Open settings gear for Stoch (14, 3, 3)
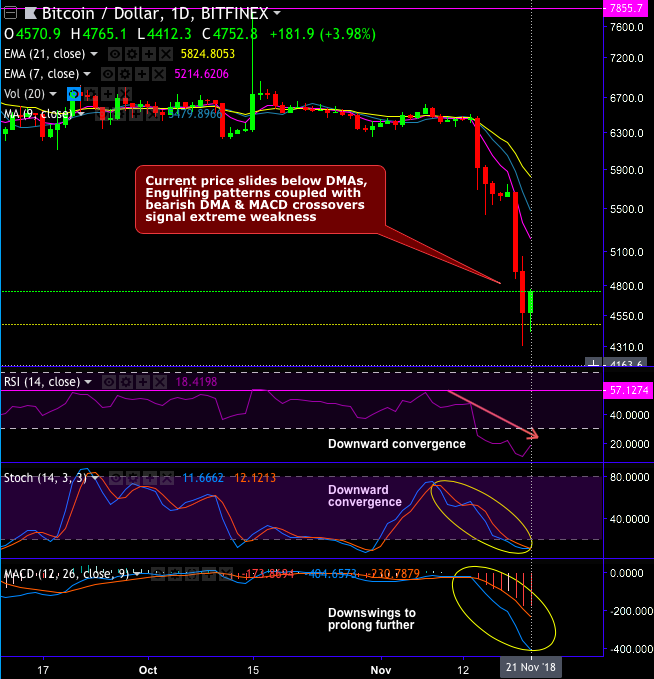The width and height of the screenshot is (654, 679). pyautogui.click(x=133, y=478)
